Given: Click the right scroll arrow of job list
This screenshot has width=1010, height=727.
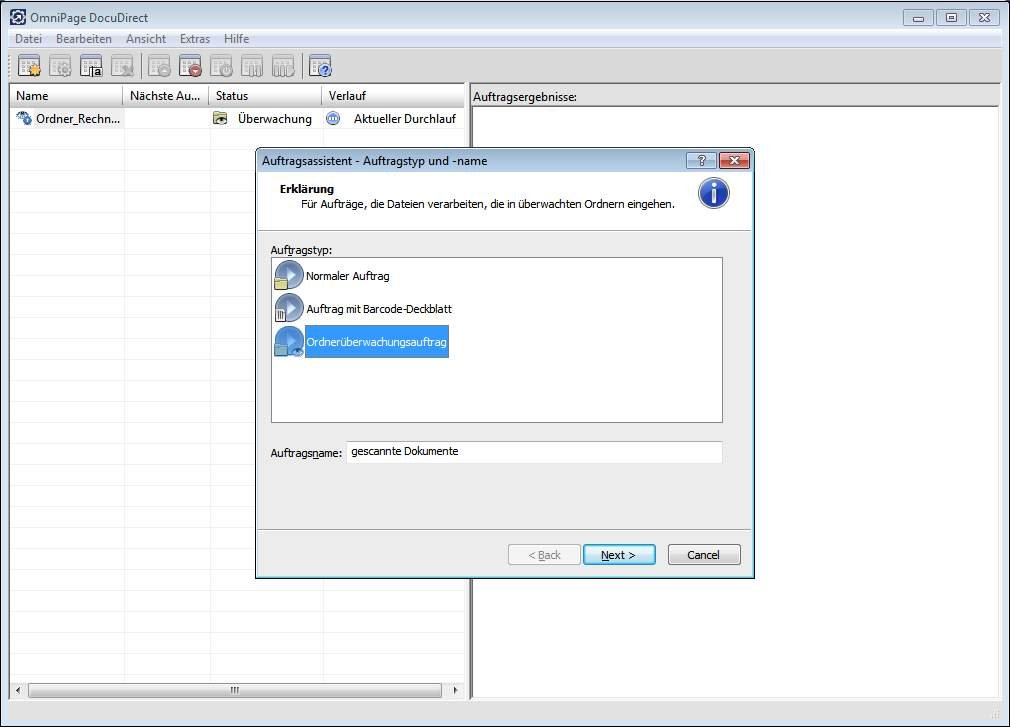Looking at the screenshot, I should pos(455,690).
